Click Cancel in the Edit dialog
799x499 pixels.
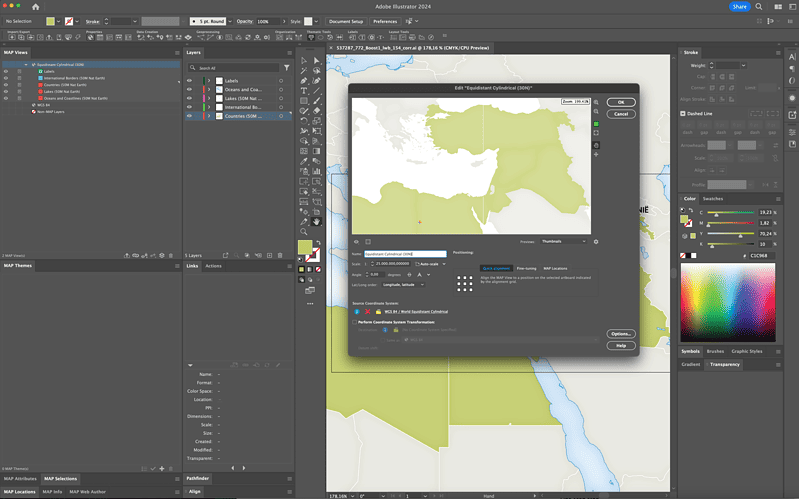(621, 114)
